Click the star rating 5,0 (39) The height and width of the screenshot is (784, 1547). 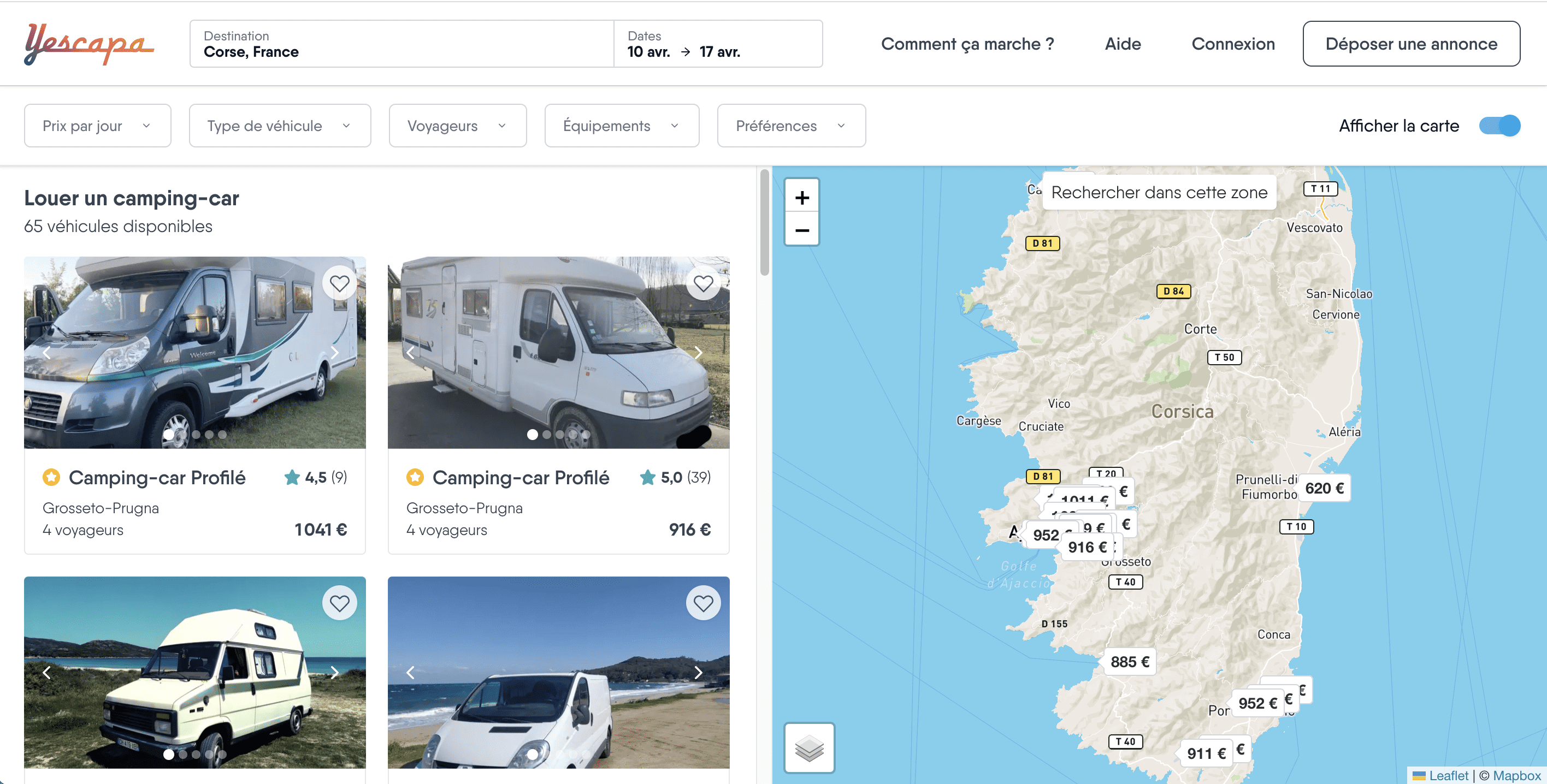point(675,477)
